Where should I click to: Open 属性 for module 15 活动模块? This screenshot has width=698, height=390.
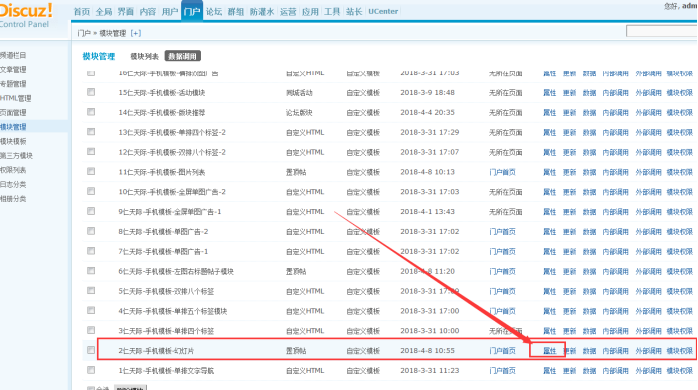click(x=550, y=93)
